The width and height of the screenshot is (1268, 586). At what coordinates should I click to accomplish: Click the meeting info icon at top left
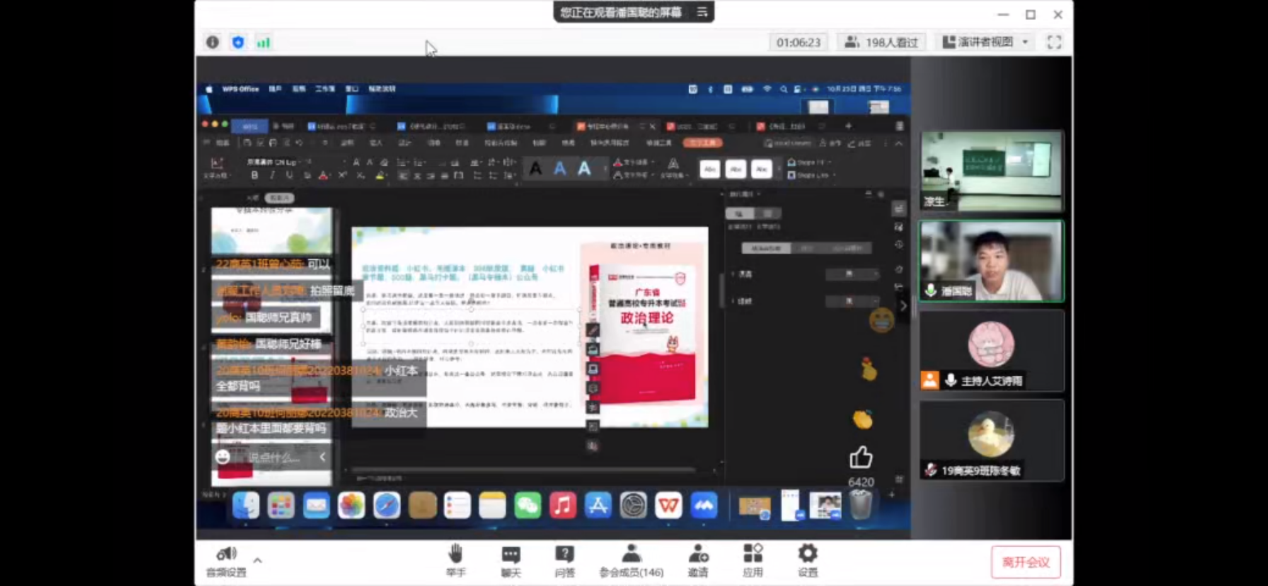212,42
